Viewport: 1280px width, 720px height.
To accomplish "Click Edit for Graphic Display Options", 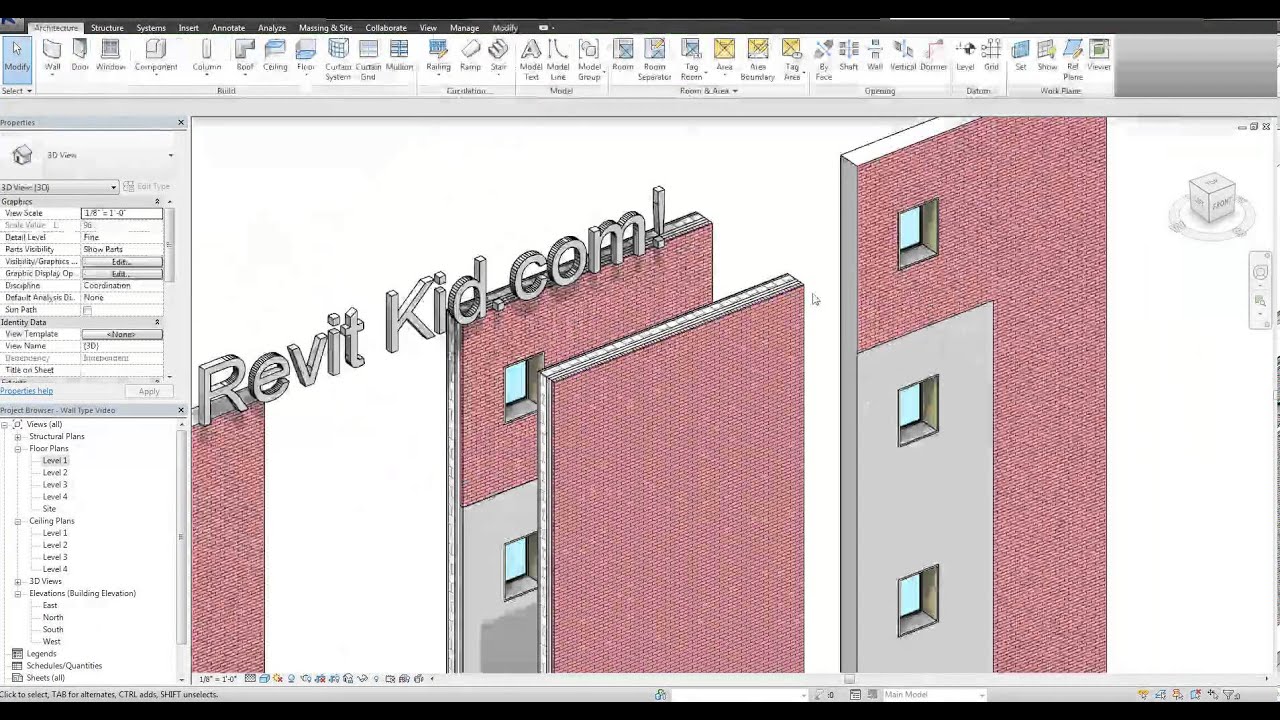I will (121, 274).
